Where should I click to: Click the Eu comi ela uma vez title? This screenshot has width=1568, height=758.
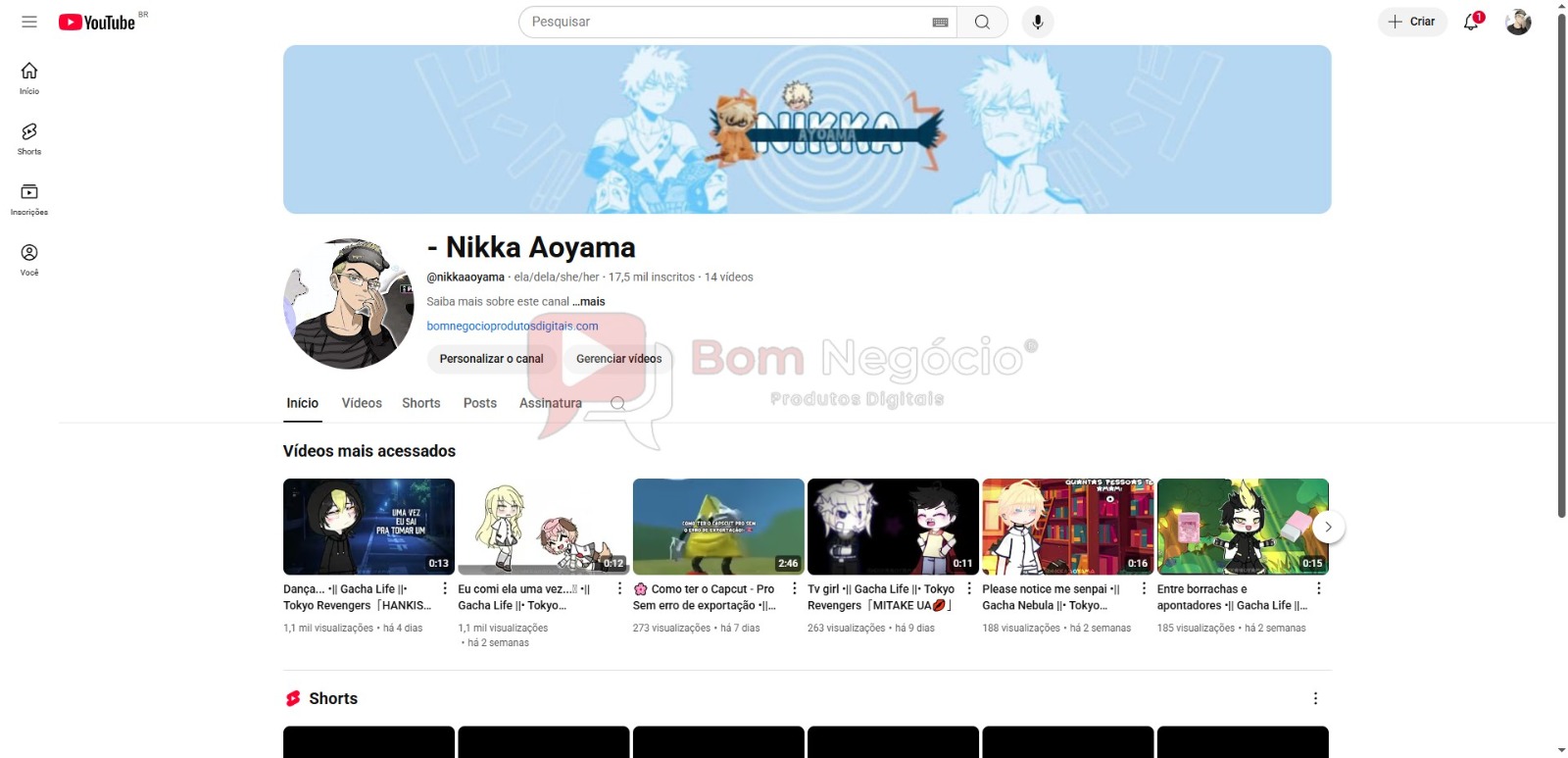pos(524,597)
